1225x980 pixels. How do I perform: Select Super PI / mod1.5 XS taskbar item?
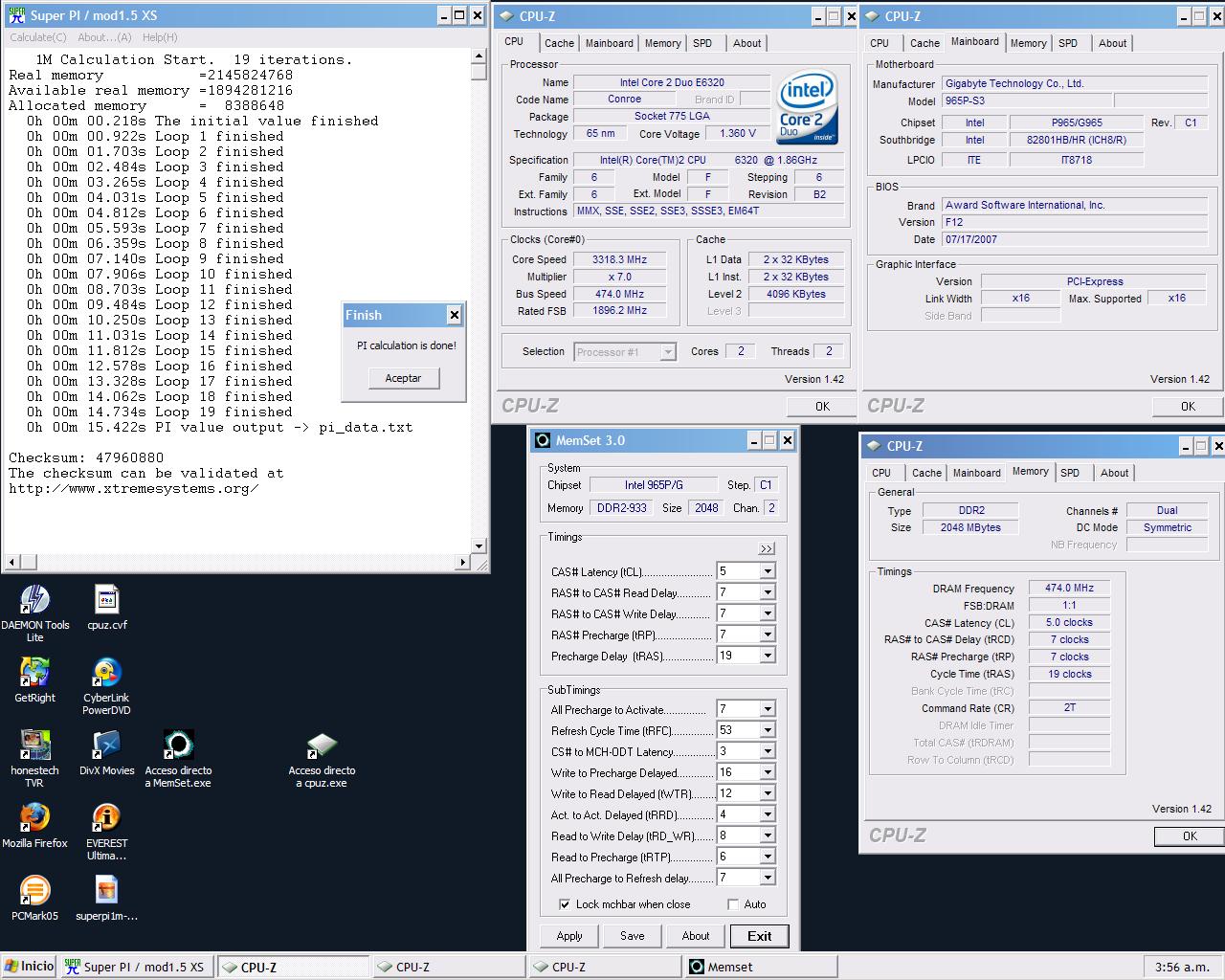[137, 967]
